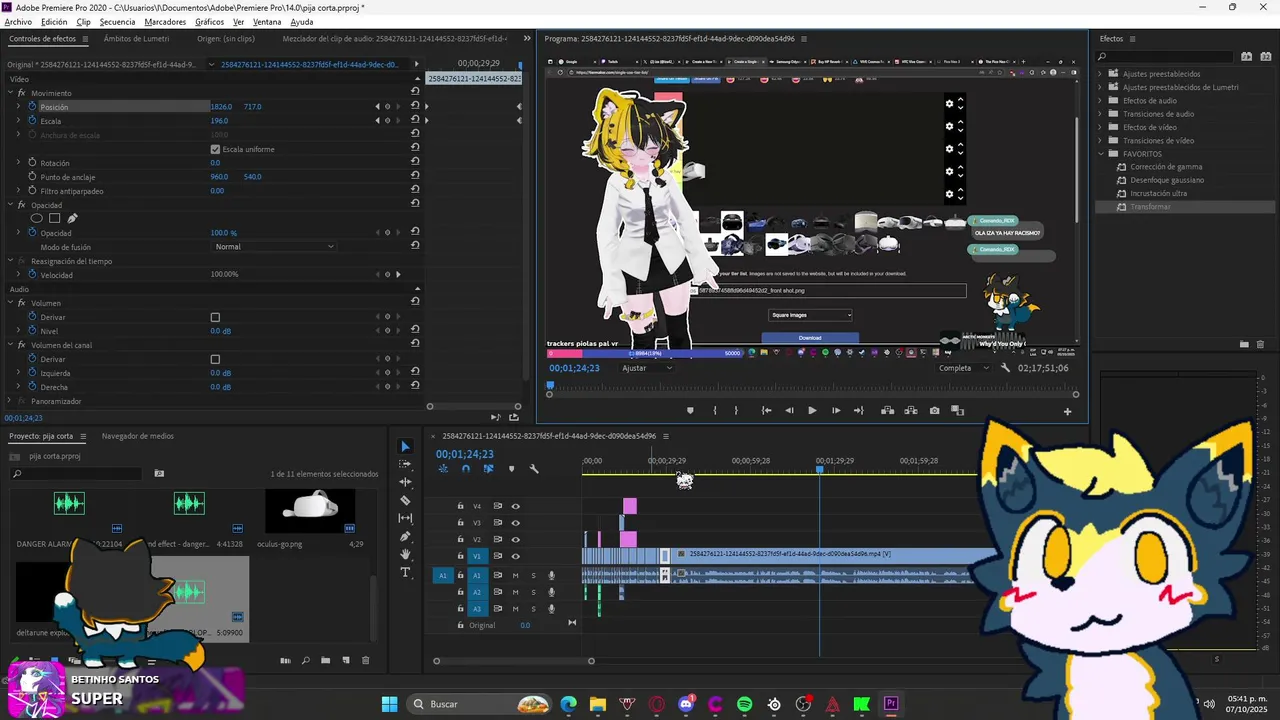Image resolution: width=1280 pixels, height=720 pixels.
Task: Check Derivar box under Volumen del canal
Action: click(215, 359)
